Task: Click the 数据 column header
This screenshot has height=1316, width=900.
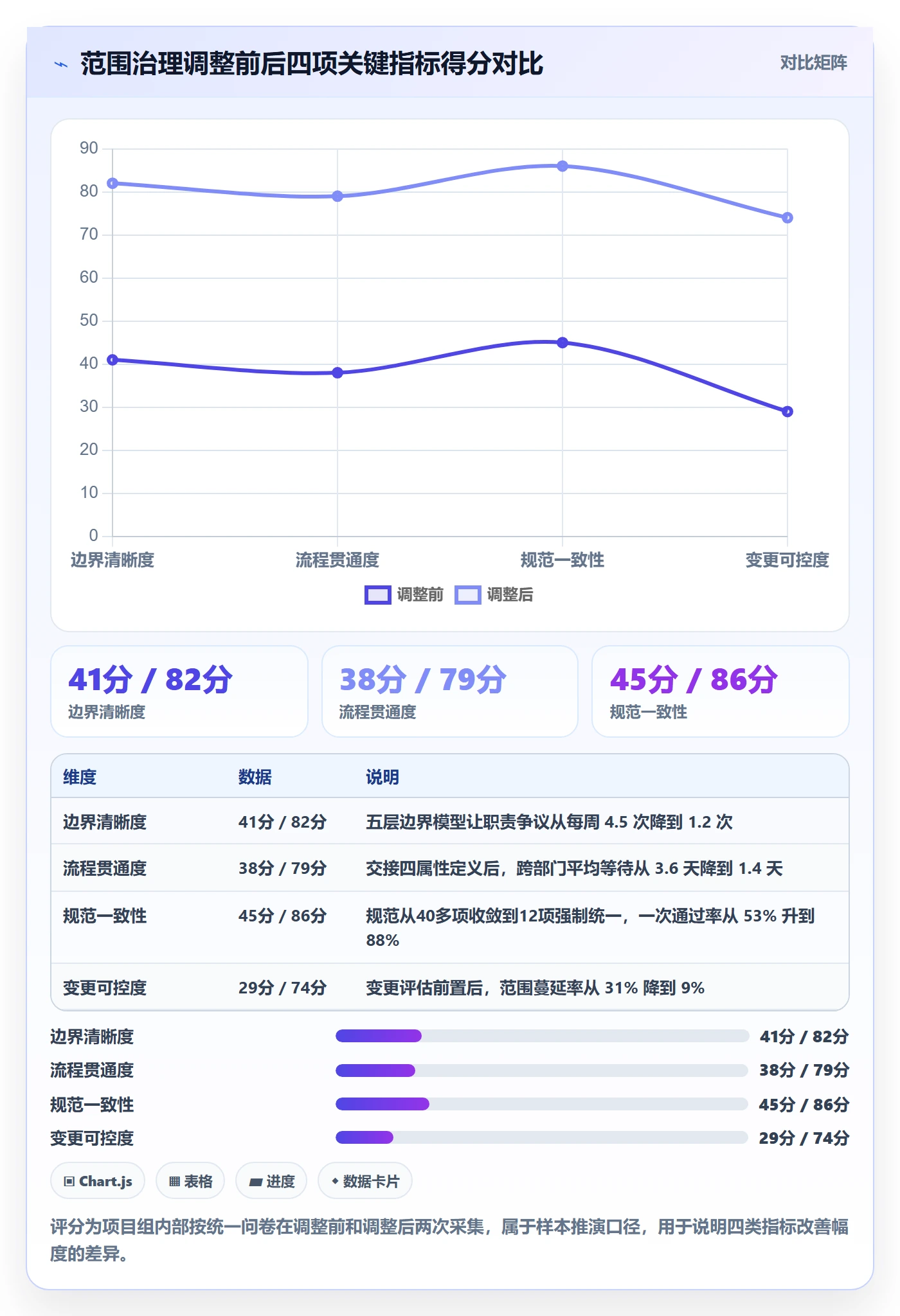Action: click(x=255, y=777)
